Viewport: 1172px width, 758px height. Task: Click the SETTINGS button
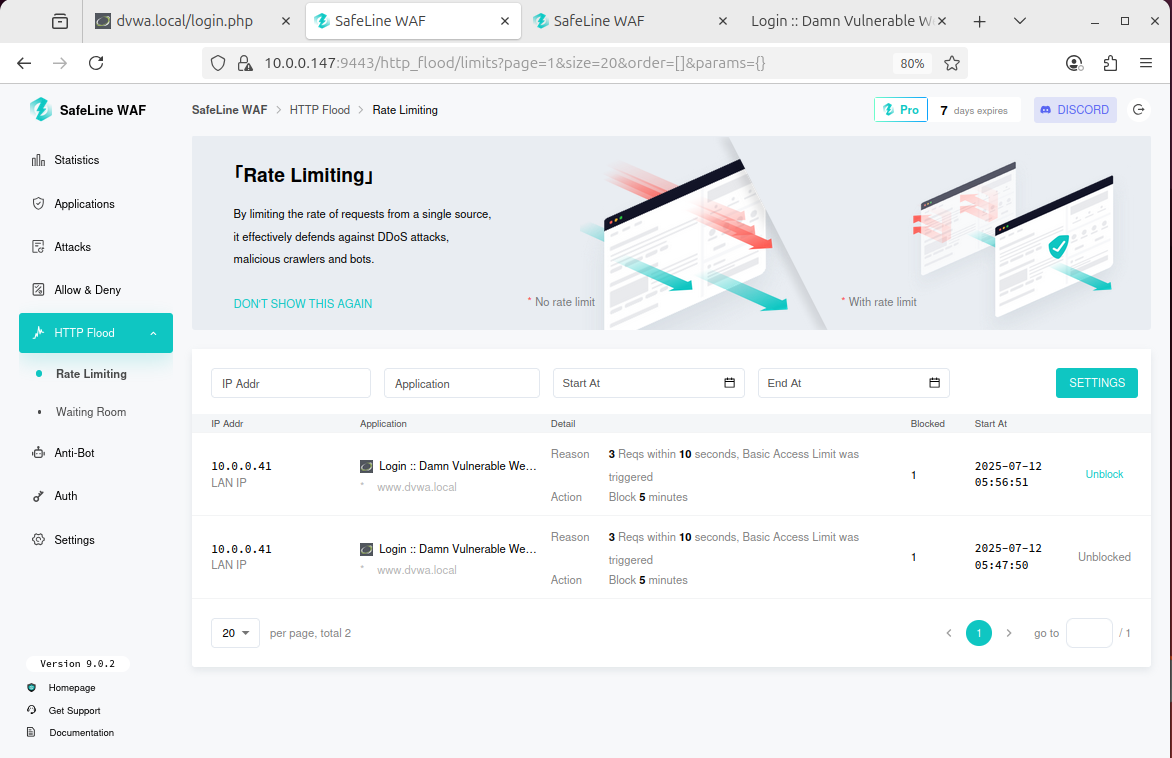1097,383
